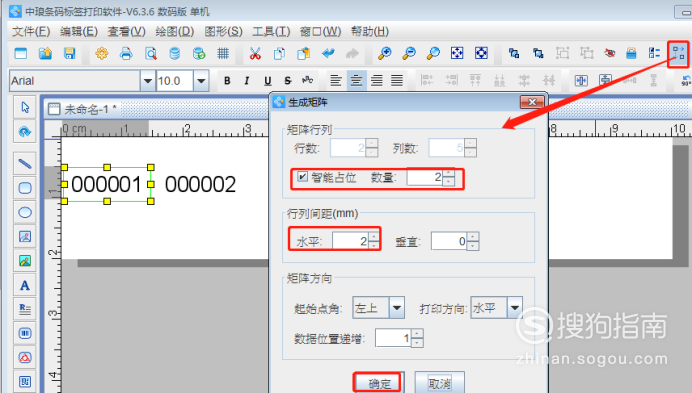Increase the 数据位置递增 value
Screen dimensions: 692x393
tap(417, 334)
